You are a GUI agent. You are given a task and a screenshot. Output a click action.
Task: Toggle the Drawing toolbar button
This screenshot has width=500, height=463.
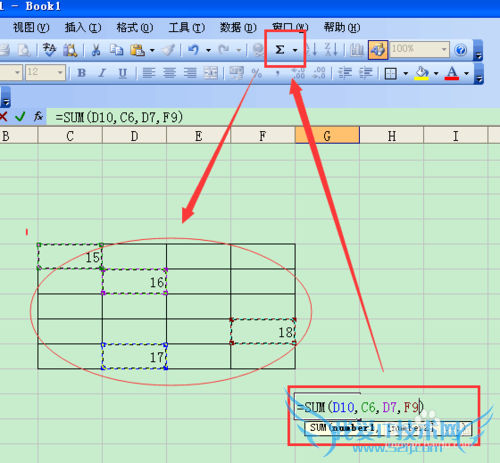click(x=378, y=50)
